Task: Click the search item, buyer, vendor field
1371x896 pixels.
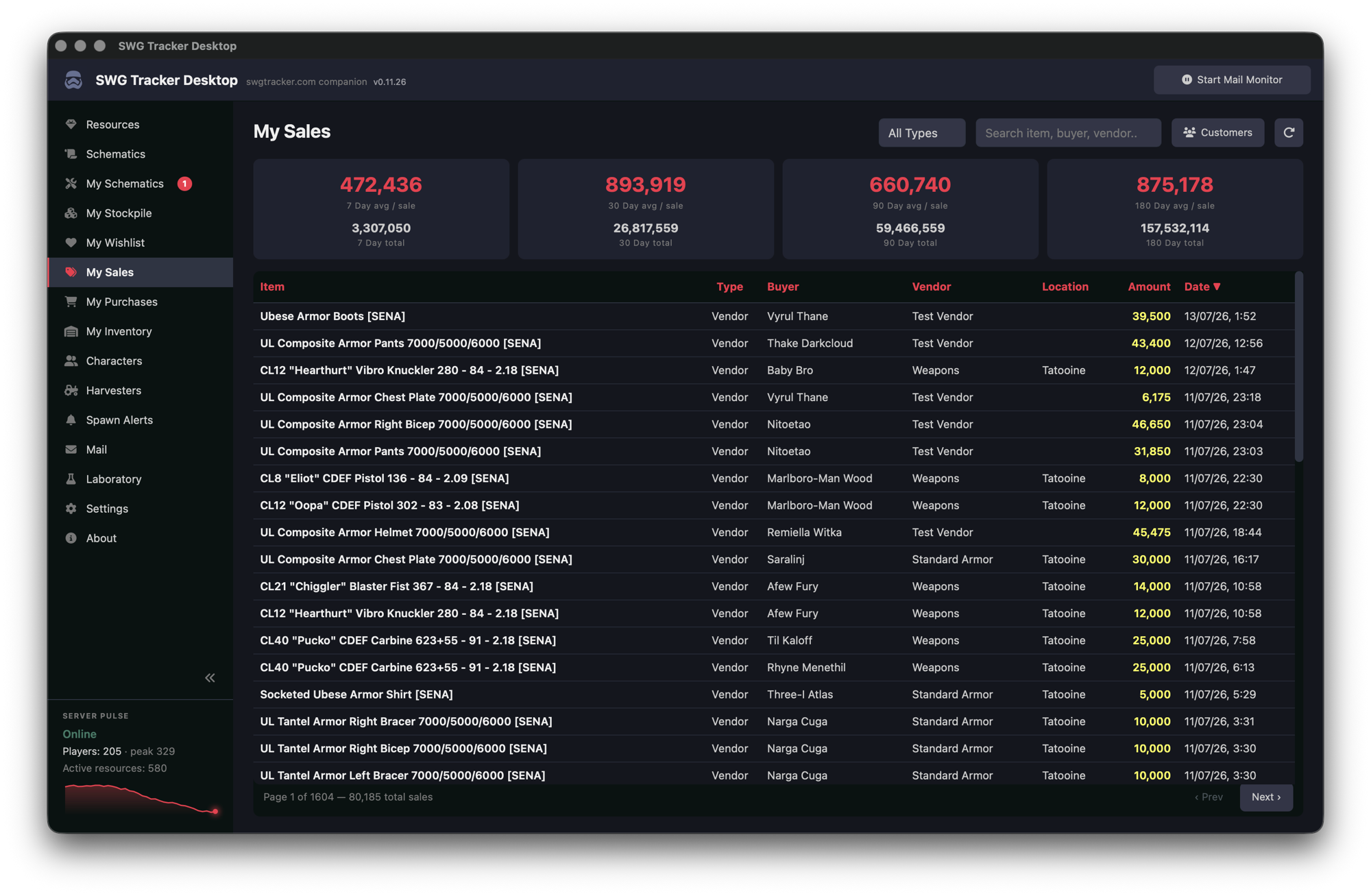Action: (1068, 132)
